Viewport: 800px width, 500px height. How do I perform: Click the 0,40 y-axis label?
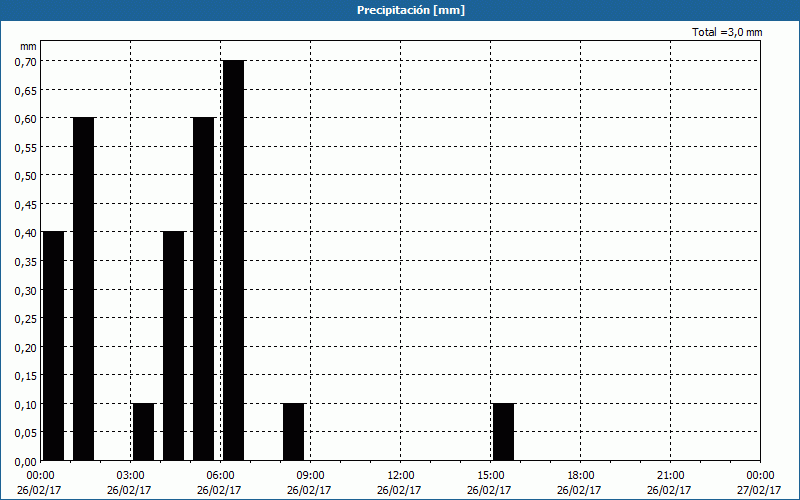pos(26,233)
